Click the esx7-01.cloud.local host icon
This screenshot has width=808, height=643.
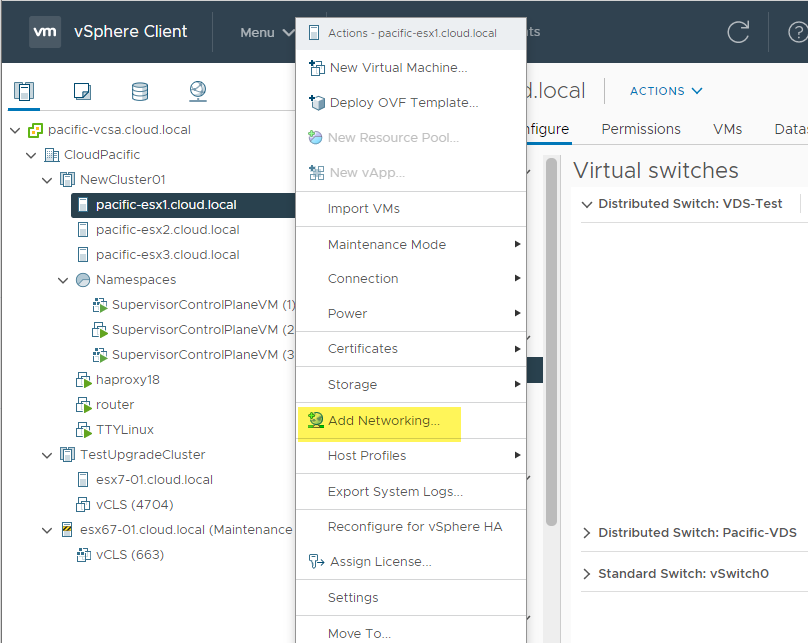click(83, 480)
